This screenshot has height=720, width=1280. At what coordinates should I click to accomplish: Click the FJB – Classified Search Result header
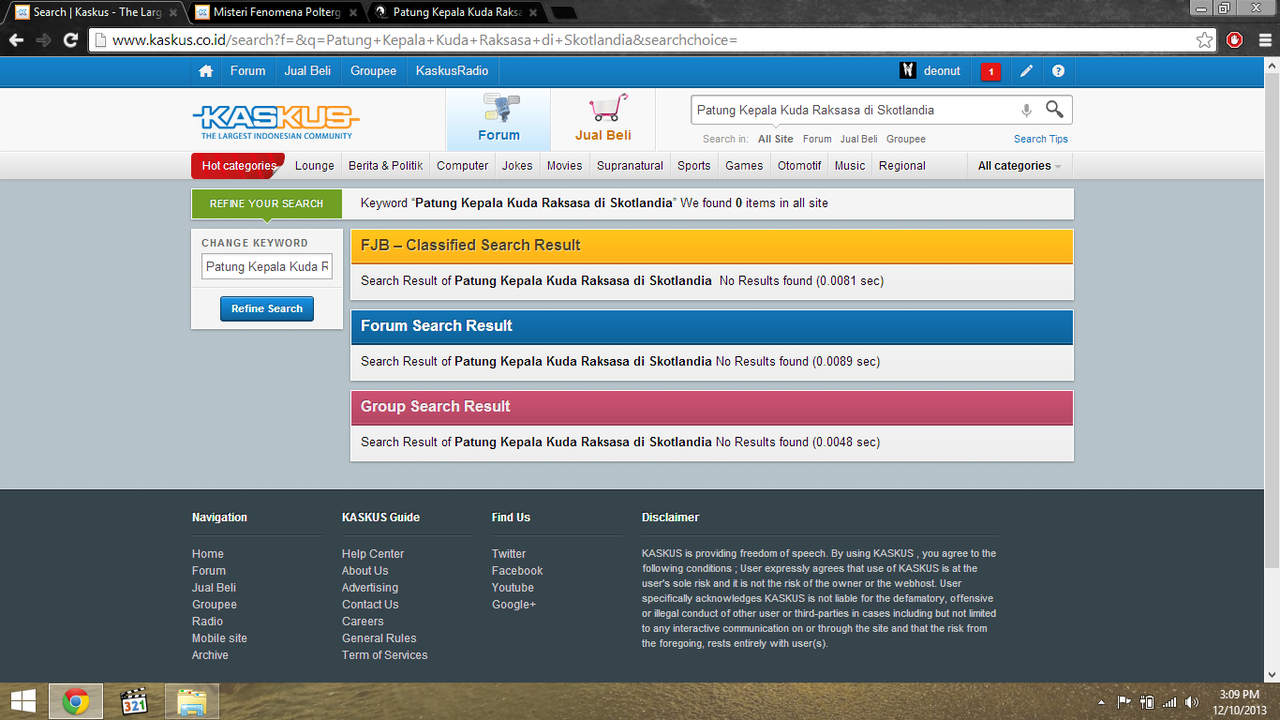pyautogui.click(x=712, y=246)
